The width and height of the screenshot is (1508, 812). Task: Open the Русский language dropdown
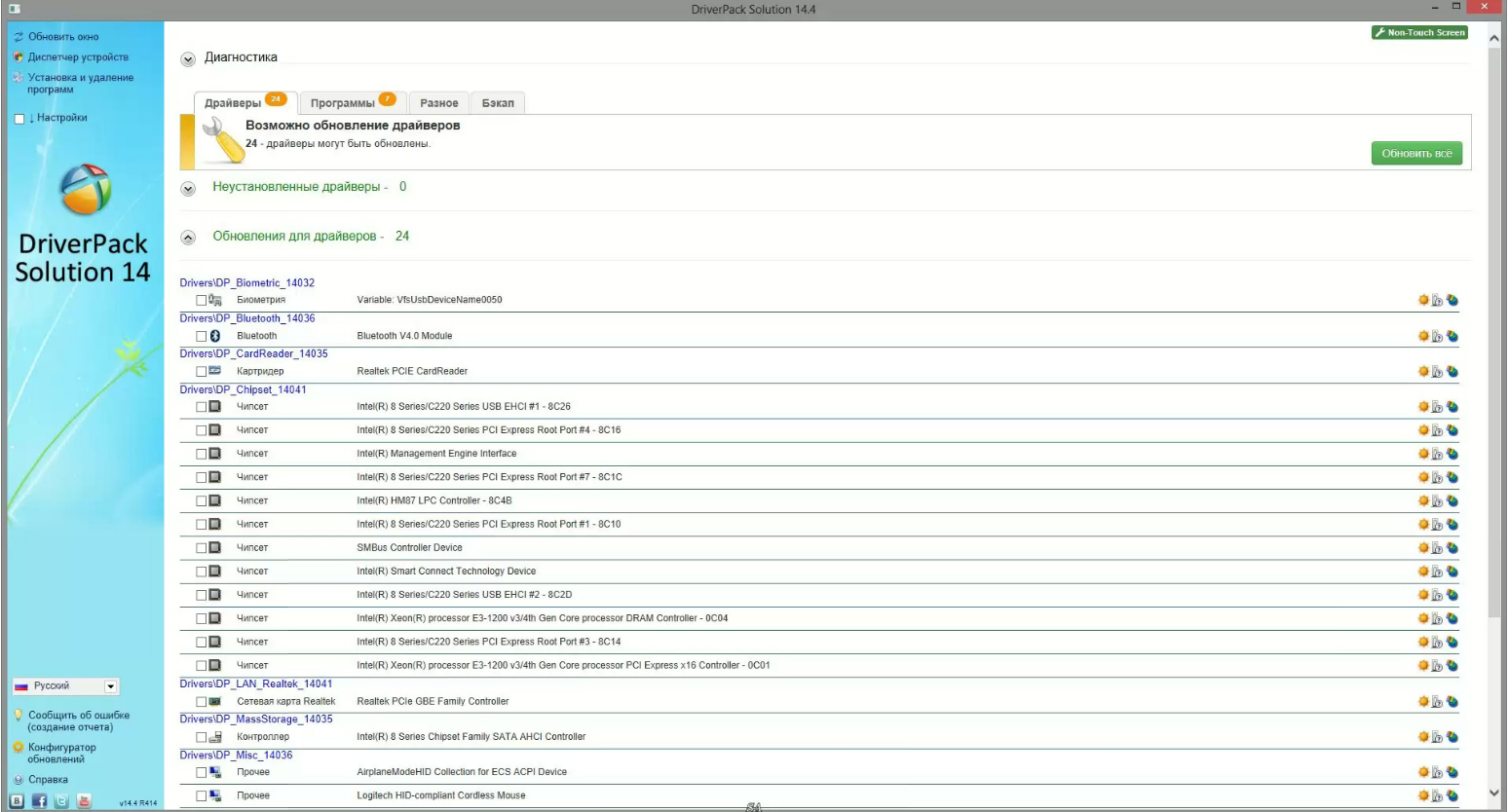point(110,685)
